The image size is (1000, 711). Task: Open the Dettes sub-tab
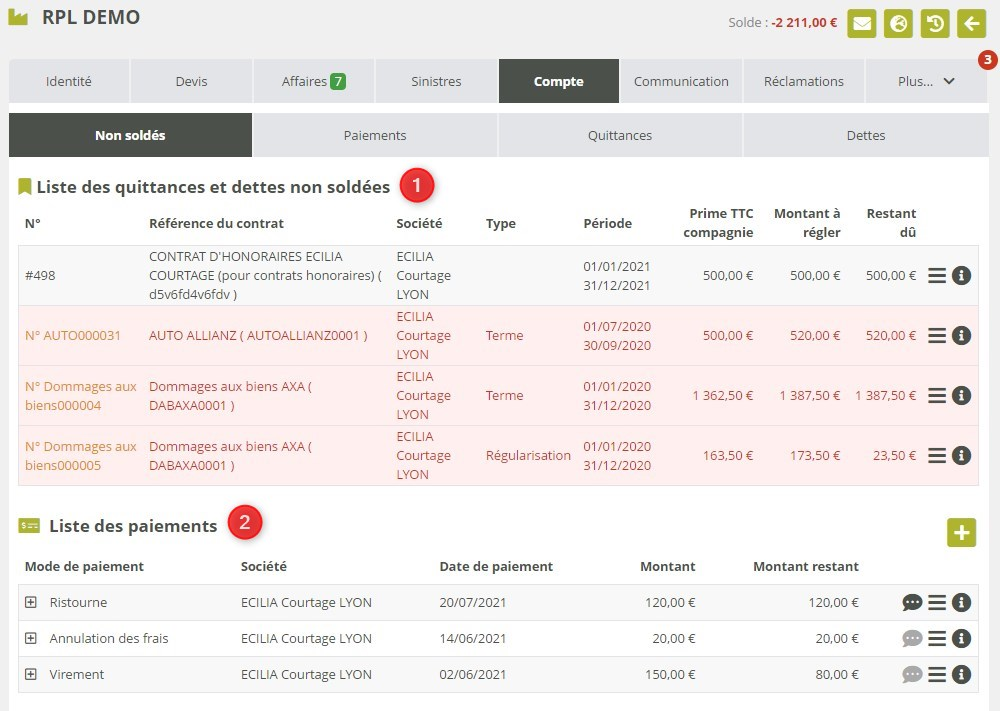coord(865,135)
